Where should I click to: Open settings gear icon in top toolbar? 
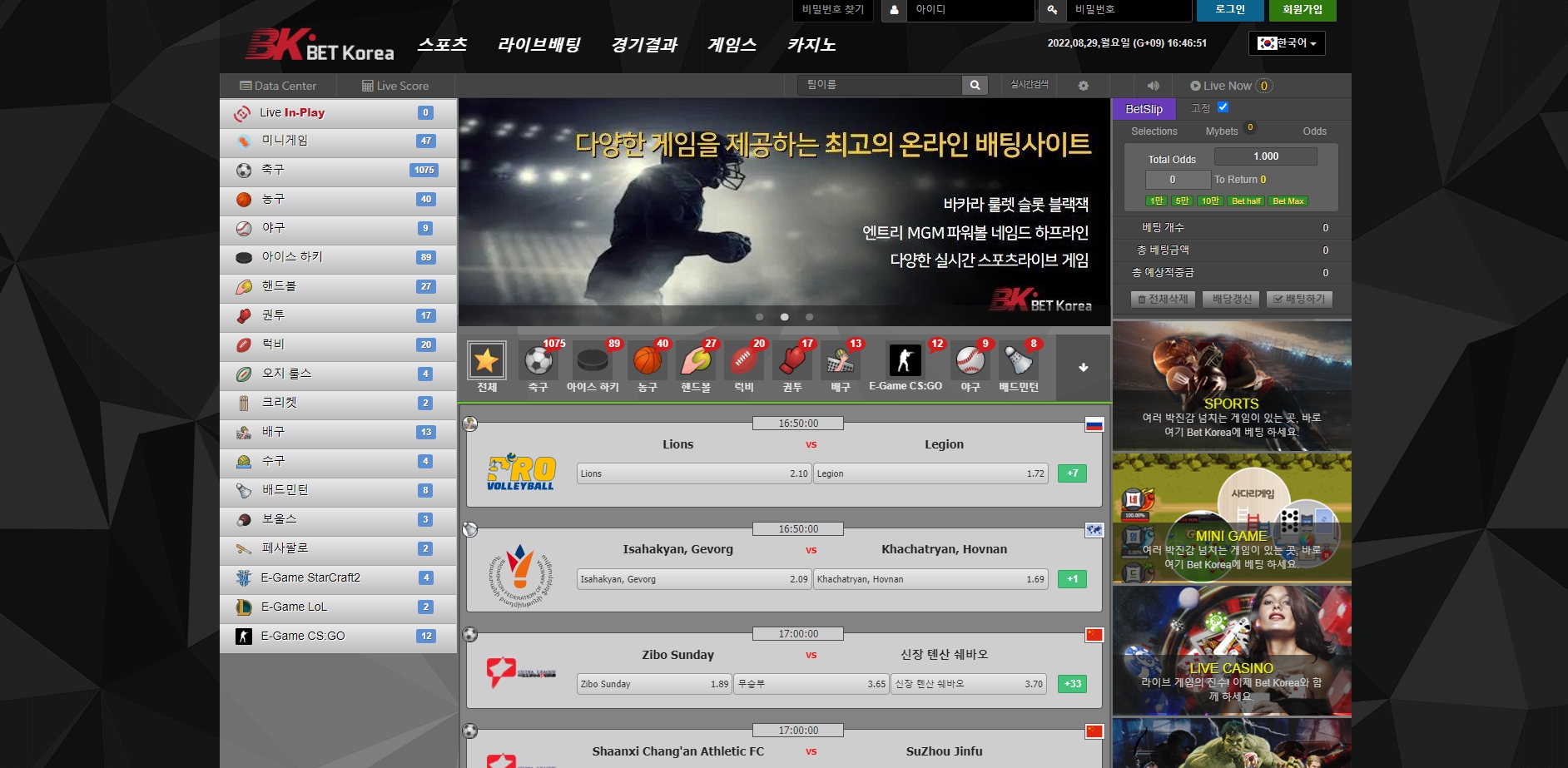point(1083,86)
